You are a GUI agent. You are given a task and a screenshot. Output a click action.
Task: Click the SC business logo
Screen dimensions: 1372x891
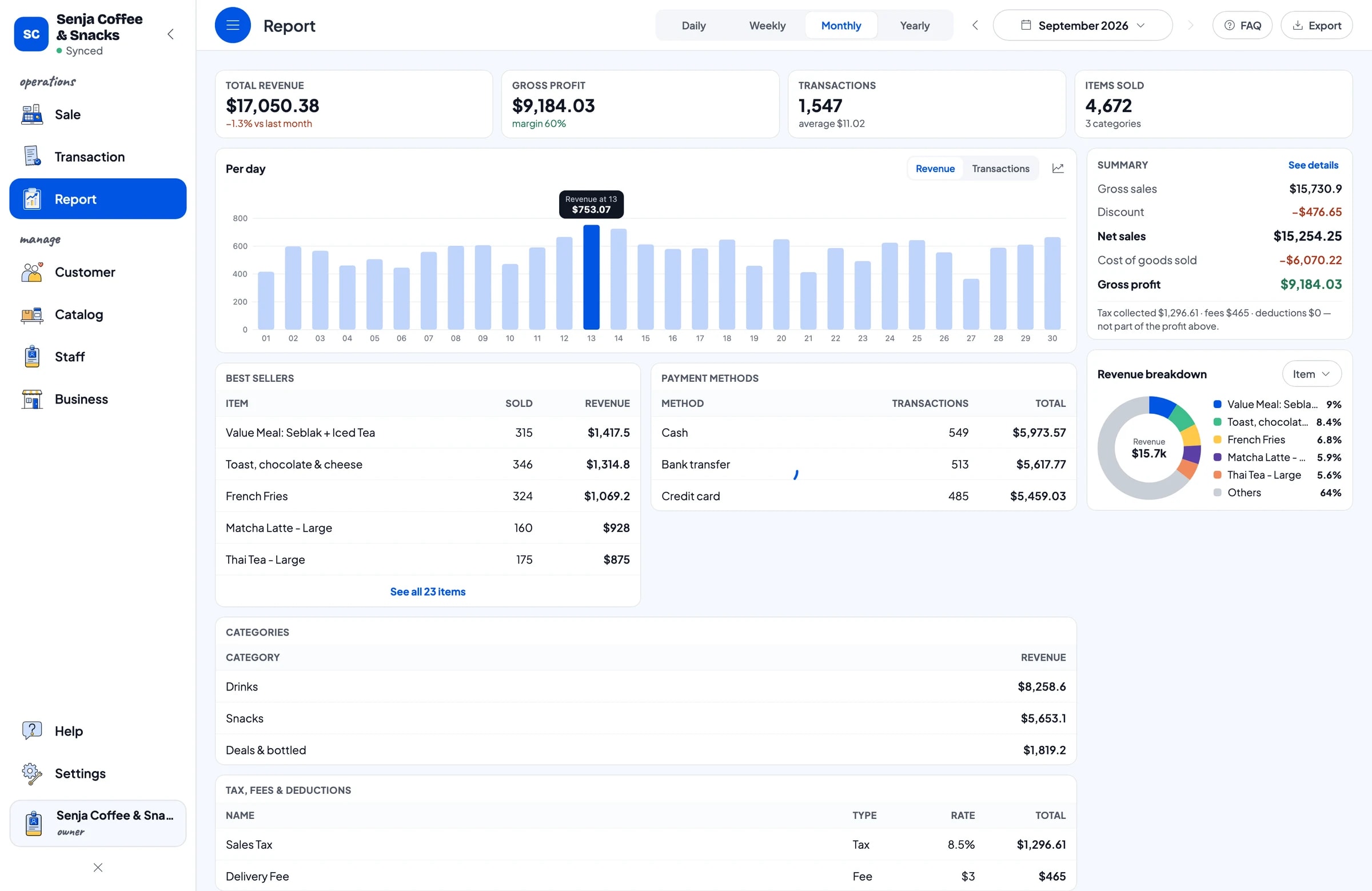31,34
